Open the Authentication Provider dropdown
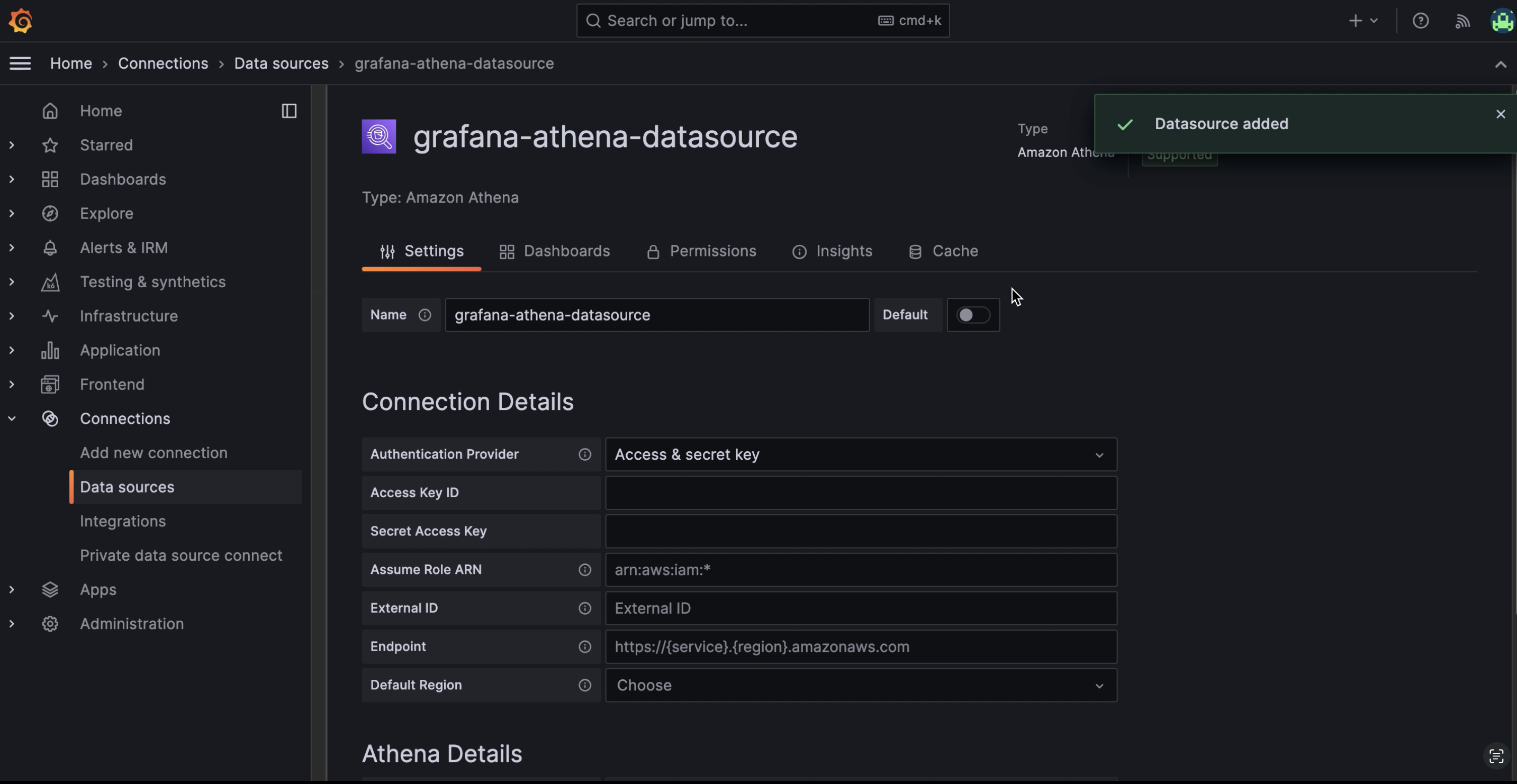Image resolution: width=1517 pixels, height=784 pixels. pos(861,454)
